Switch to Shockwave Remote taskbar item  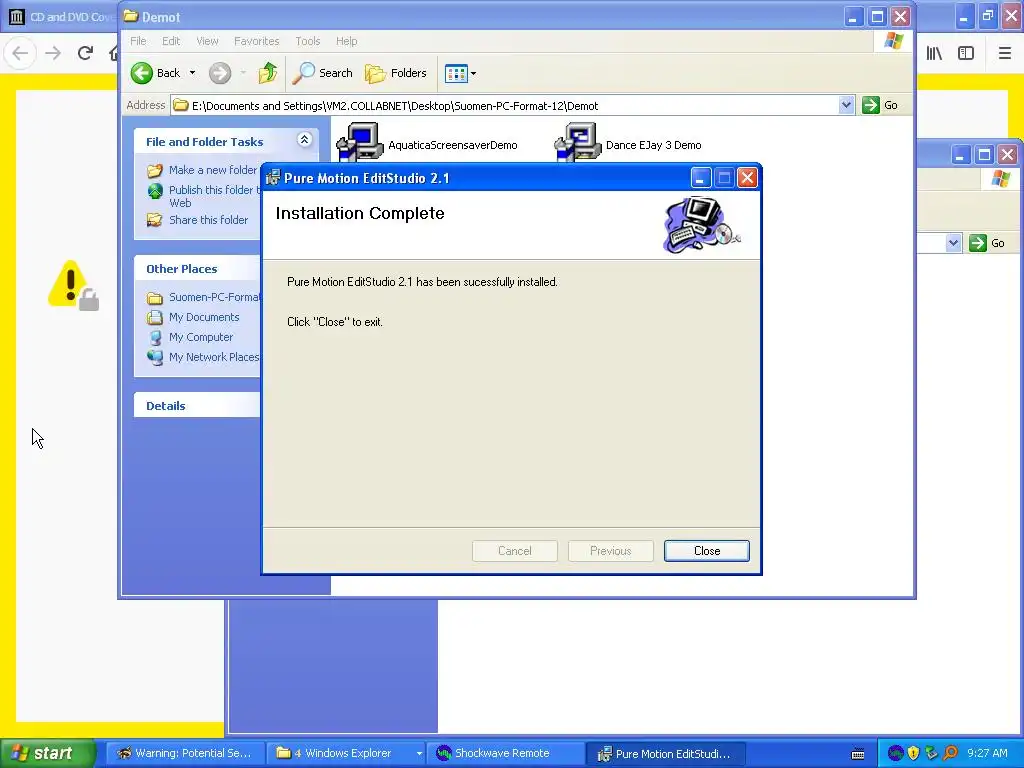point(505,753)
